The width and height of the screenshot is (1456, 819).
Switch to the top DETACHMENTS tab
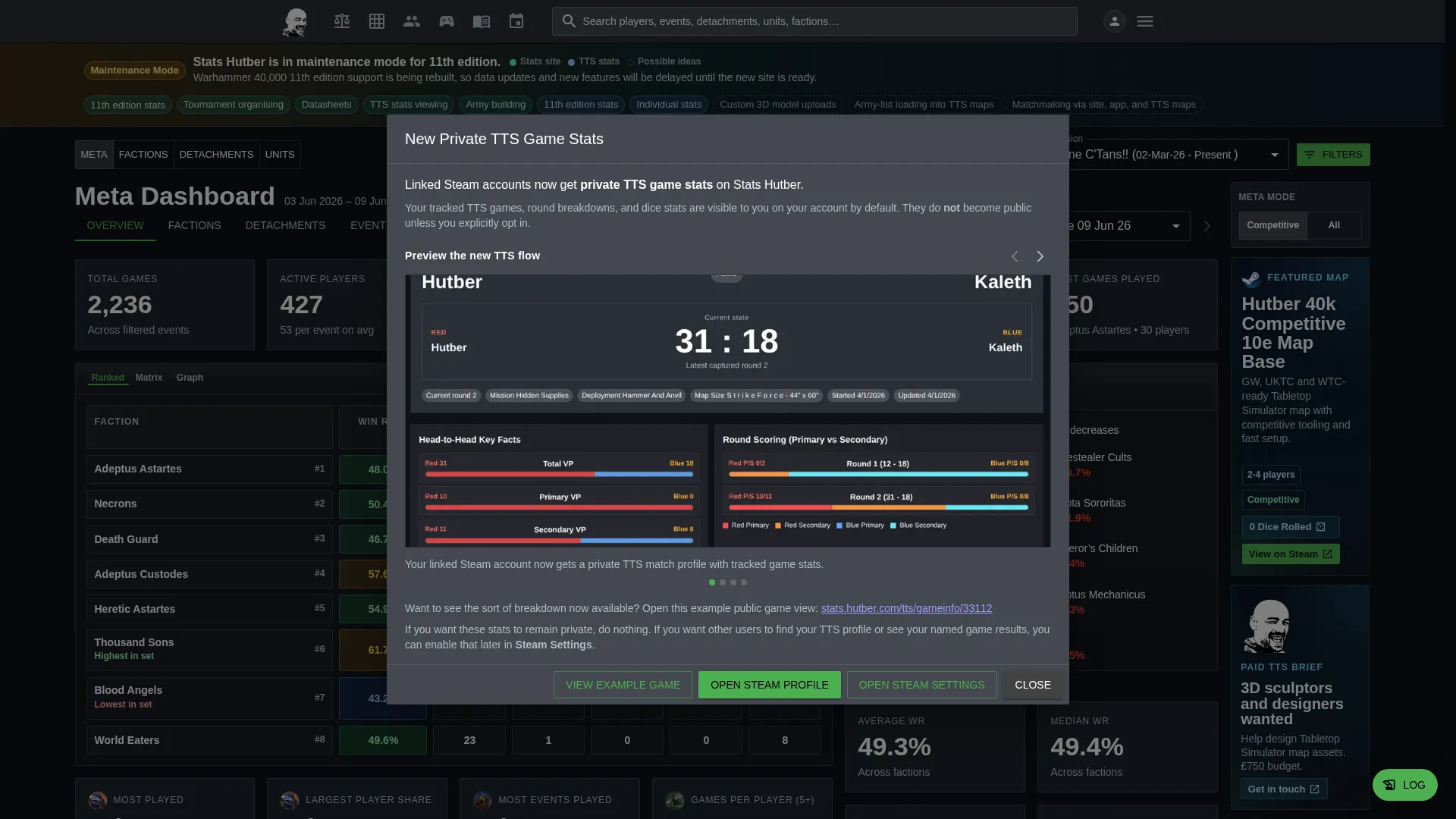216,155
